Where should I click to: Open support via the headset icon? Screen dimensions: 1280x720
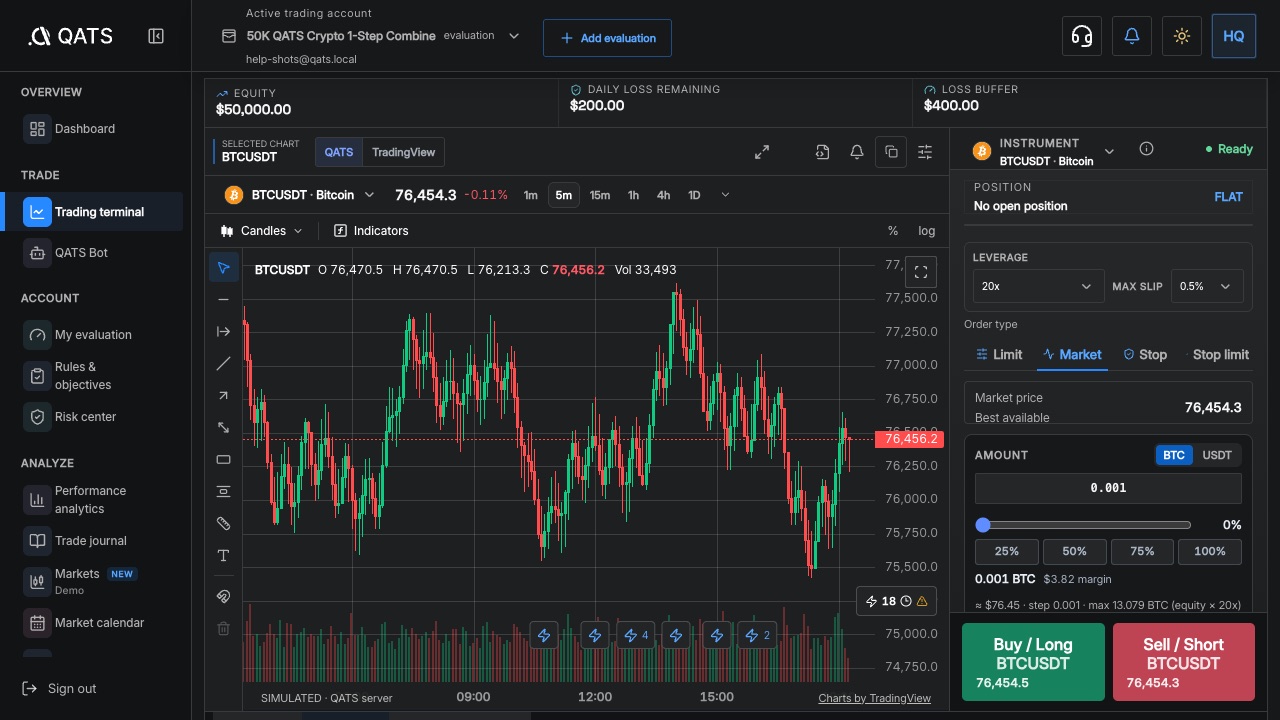(1081, 36)
